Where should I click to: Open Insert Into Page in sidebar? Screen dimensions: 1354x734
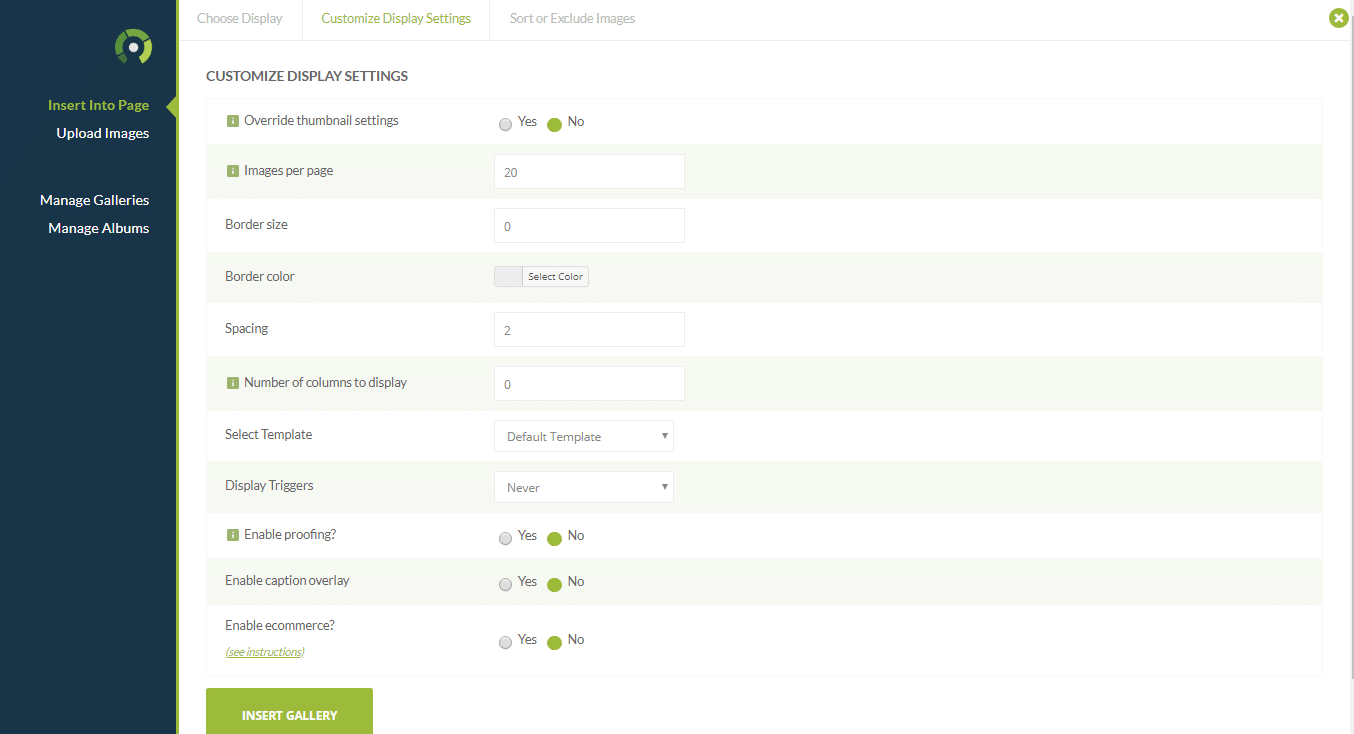point(98,105)
